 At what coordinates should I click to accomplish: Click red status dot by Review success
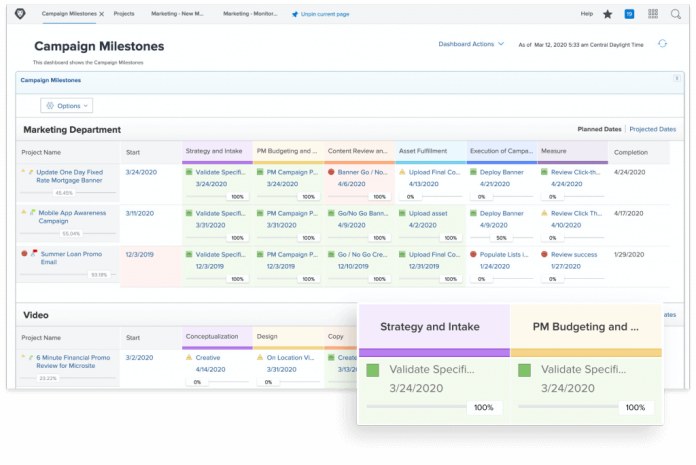pyautogui.click(x=544, y=254)
